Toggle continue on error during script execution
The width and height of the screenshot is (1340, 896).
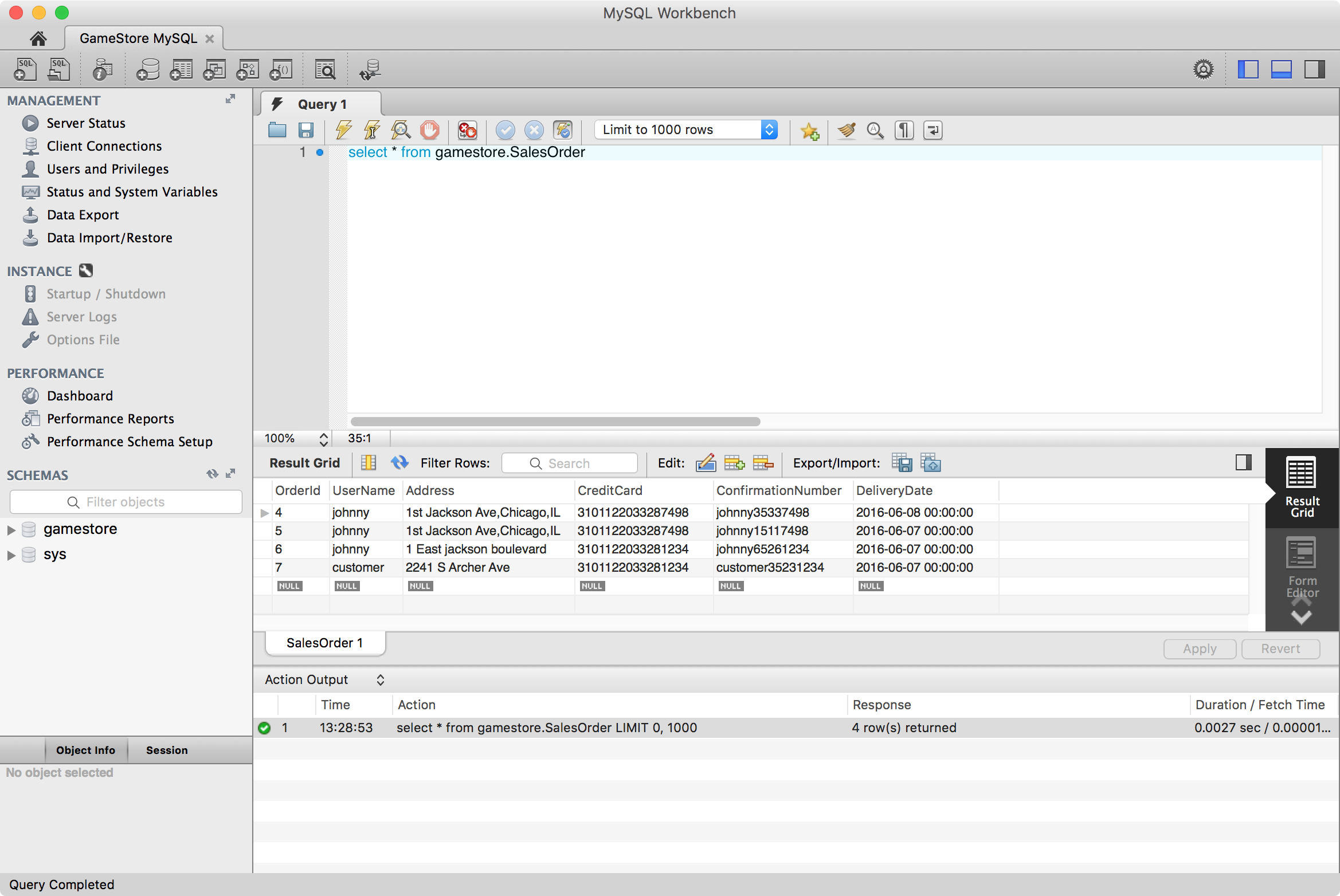point(468,130)
